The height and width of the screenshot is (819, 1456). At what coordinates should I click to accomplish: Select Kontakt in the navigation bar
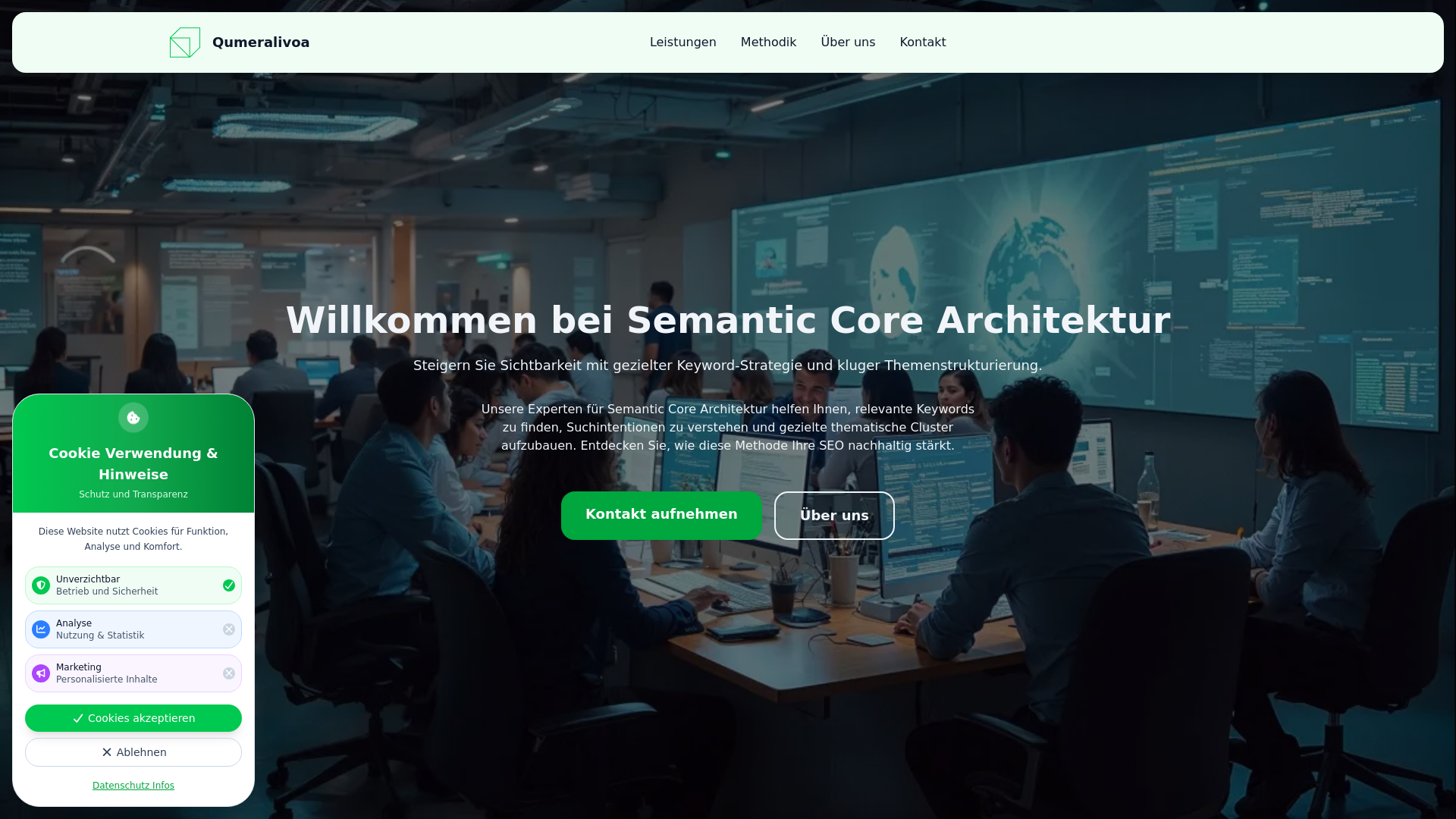pos(923,42)
